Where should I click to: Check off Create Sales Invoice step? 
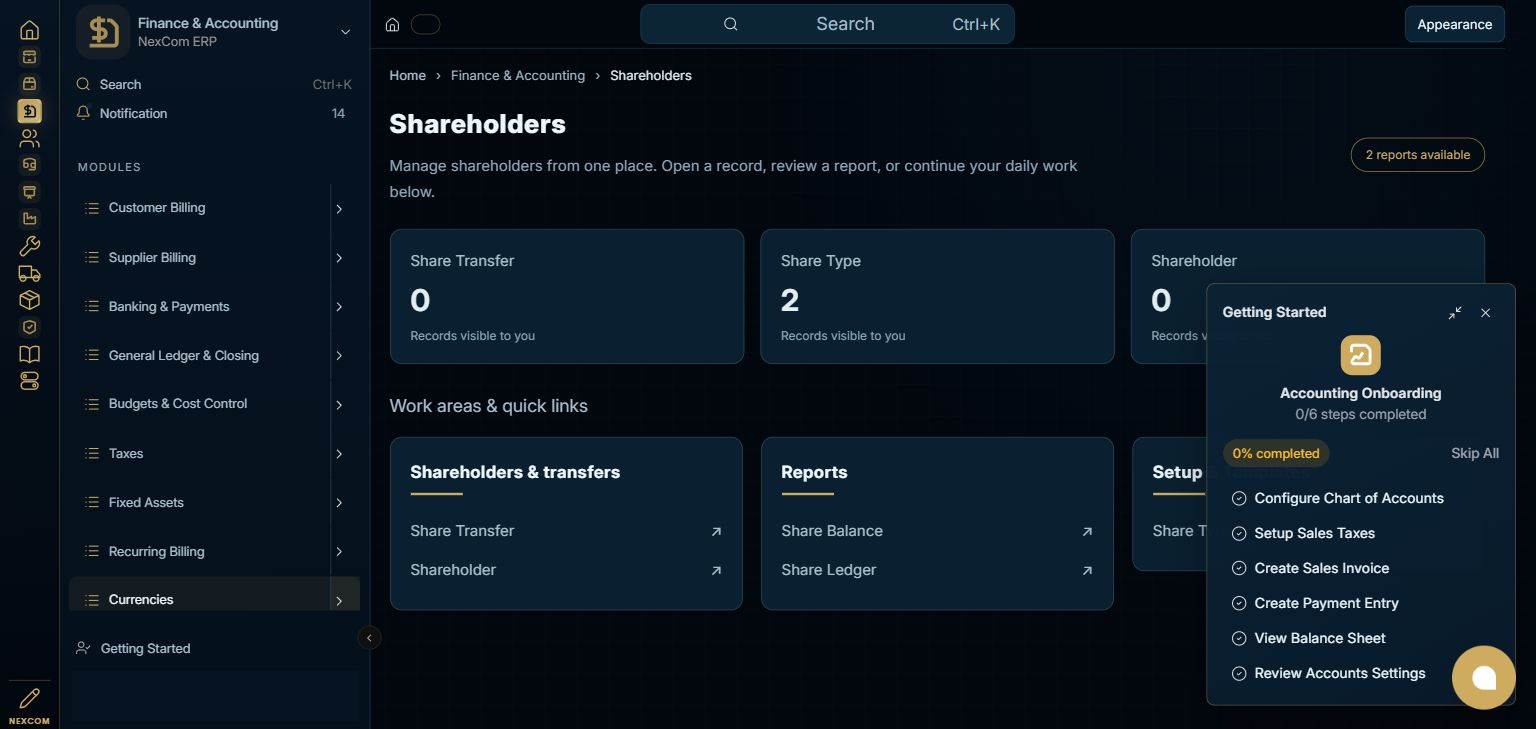[1239, 568]
